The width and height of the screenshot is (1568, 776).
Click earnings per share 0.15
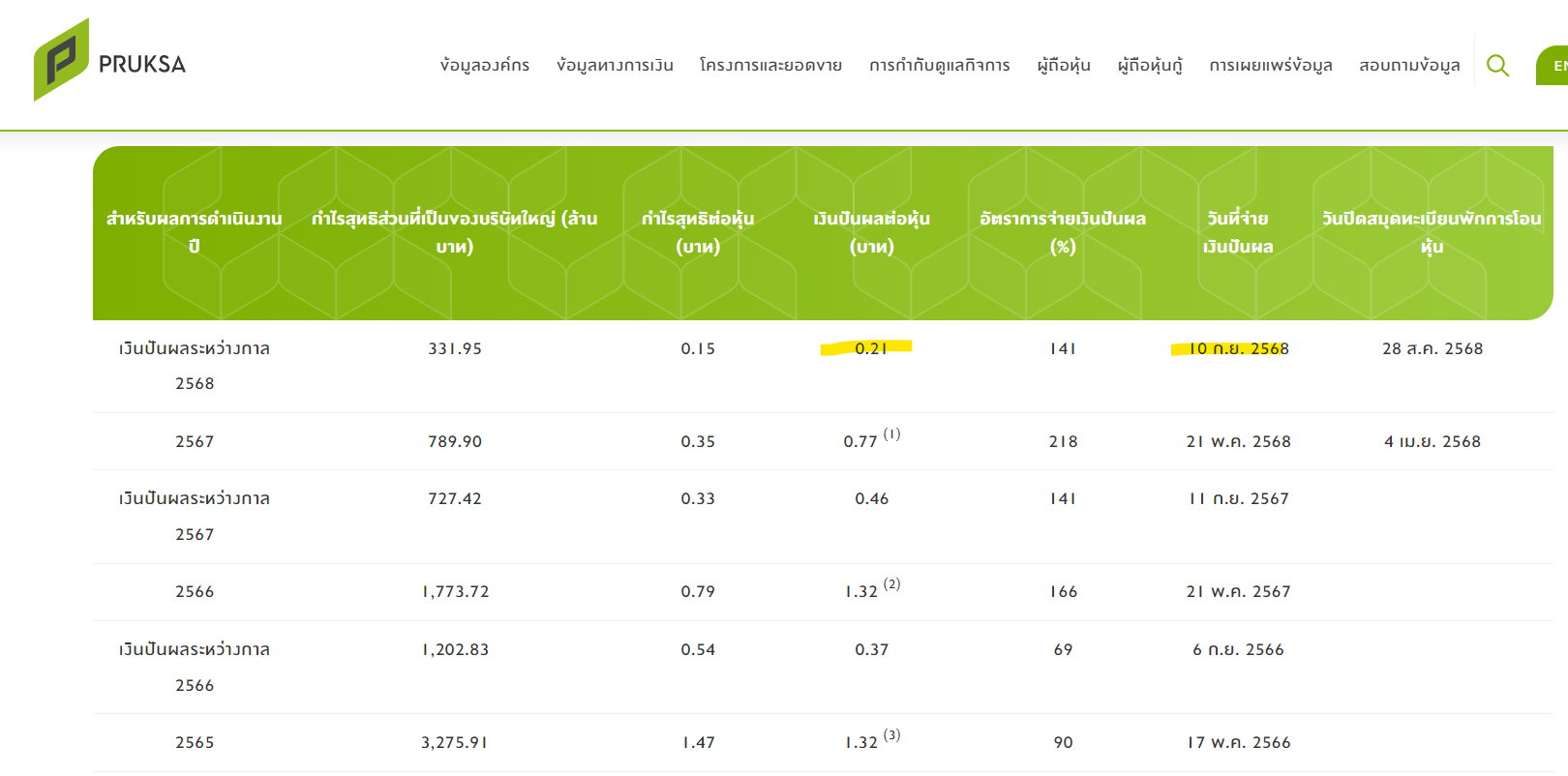pyautogui.click(x=698, y=348)
